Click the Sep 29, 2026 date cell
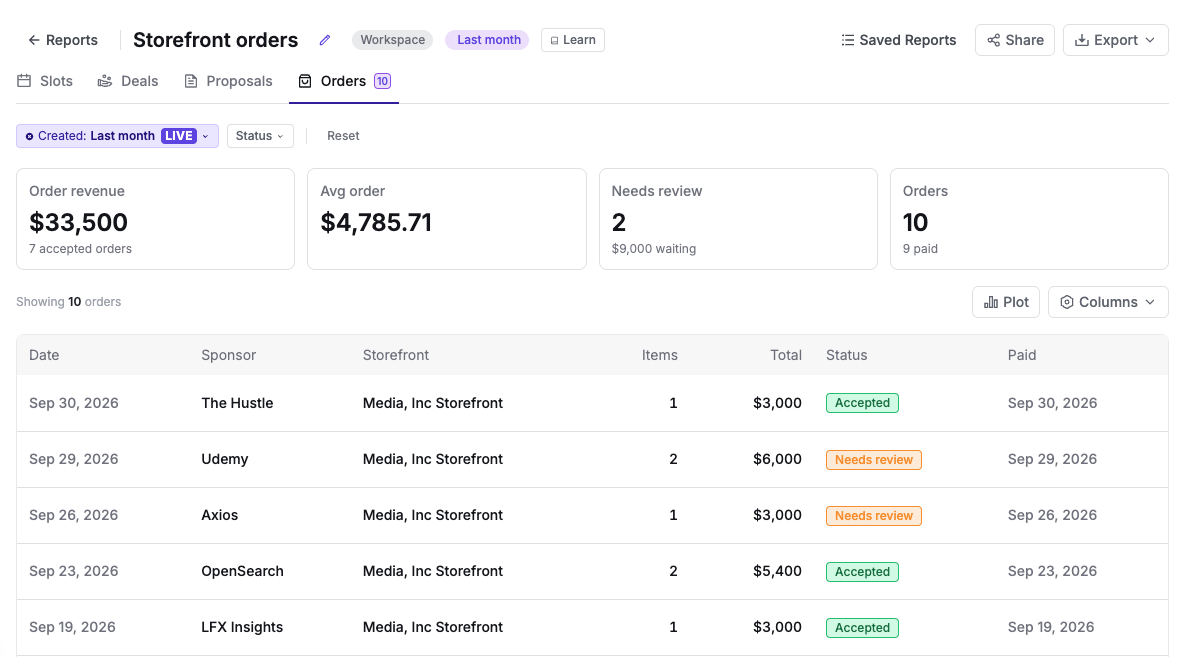1184x657 pixels. tap(73, 459)
